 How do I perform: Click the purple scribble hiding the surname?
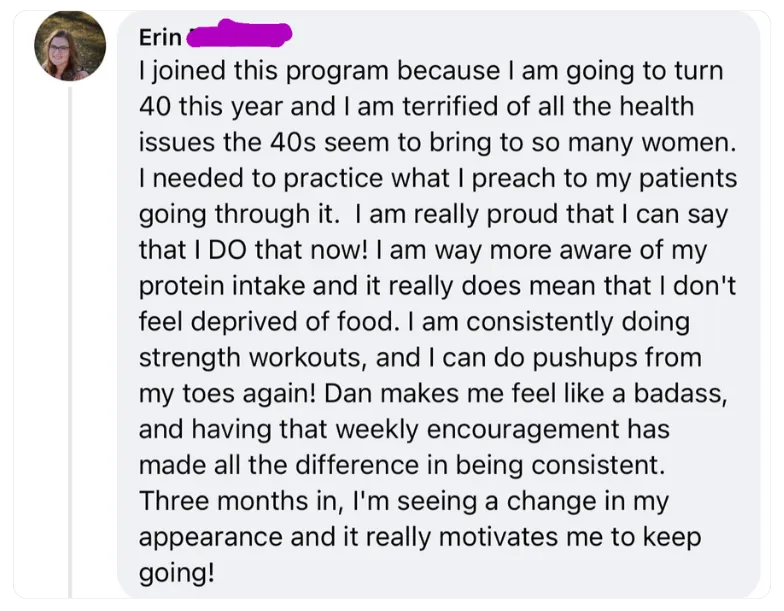point(240,34)
